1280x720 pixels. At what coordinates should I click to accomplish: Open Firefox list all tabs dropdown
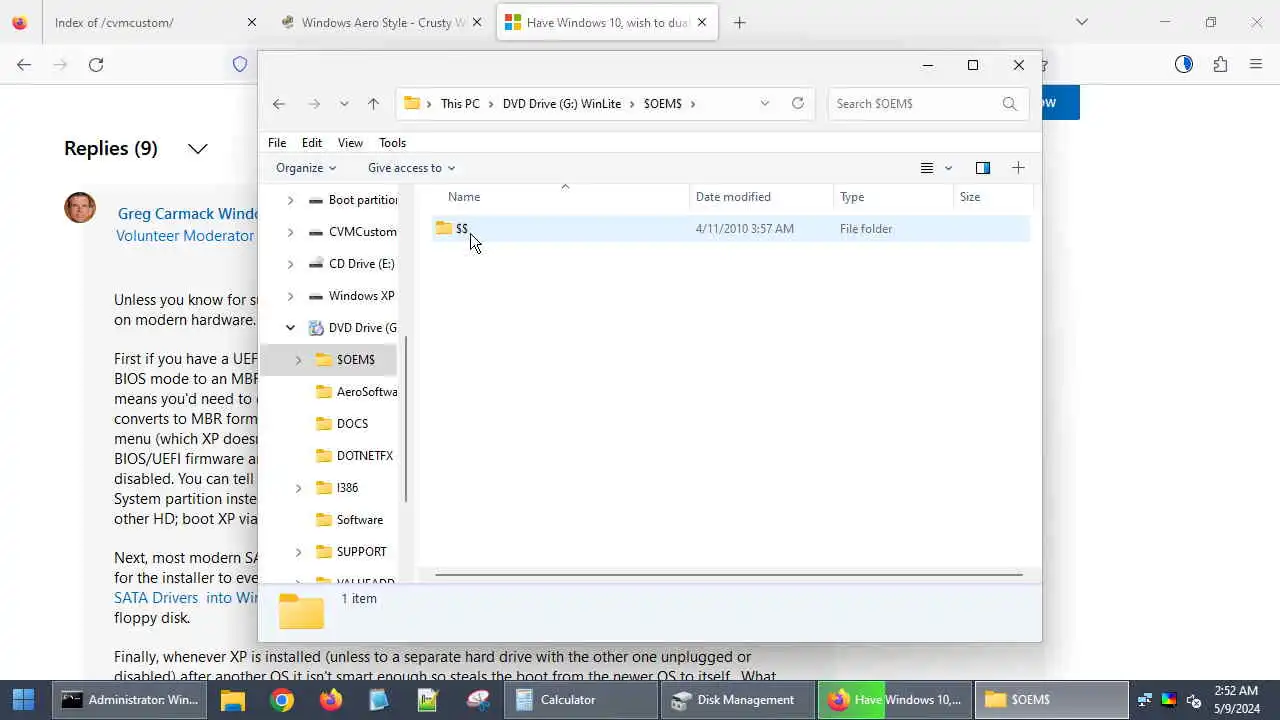(1081, 22)
